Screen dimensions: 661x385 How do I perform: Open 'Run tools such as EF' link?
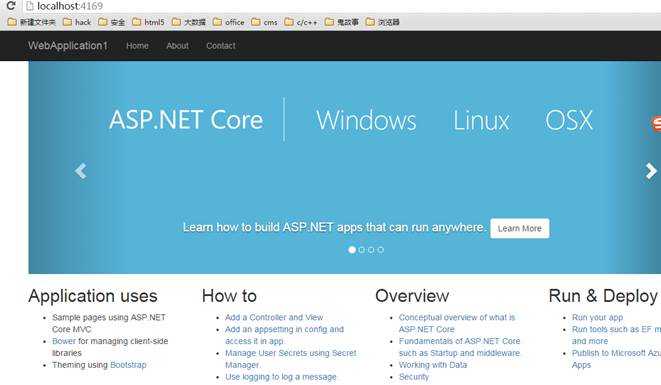[616, 335]
